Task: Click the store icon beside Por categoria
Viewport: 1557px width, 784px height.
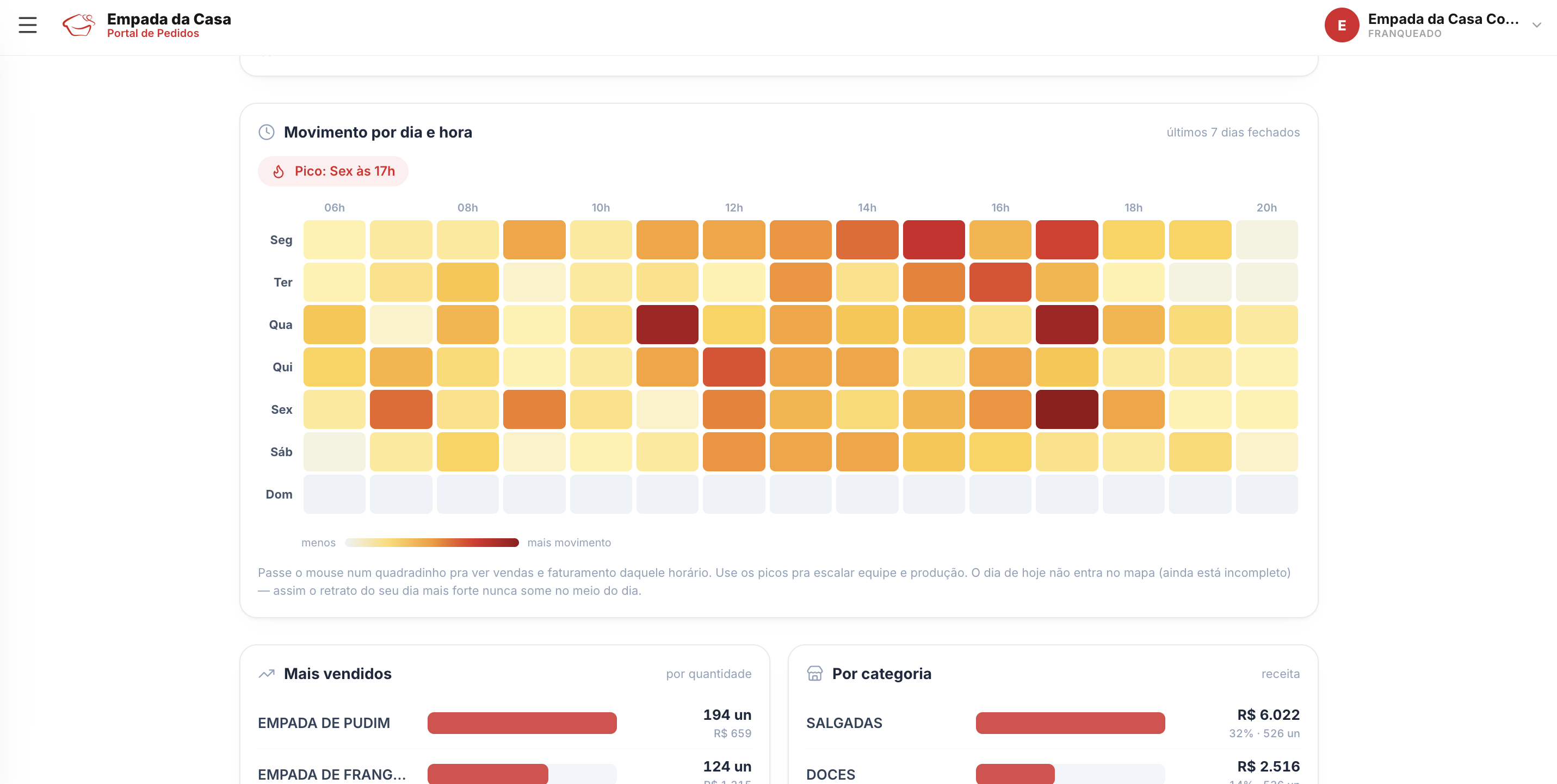Action: tap(815, 674)
